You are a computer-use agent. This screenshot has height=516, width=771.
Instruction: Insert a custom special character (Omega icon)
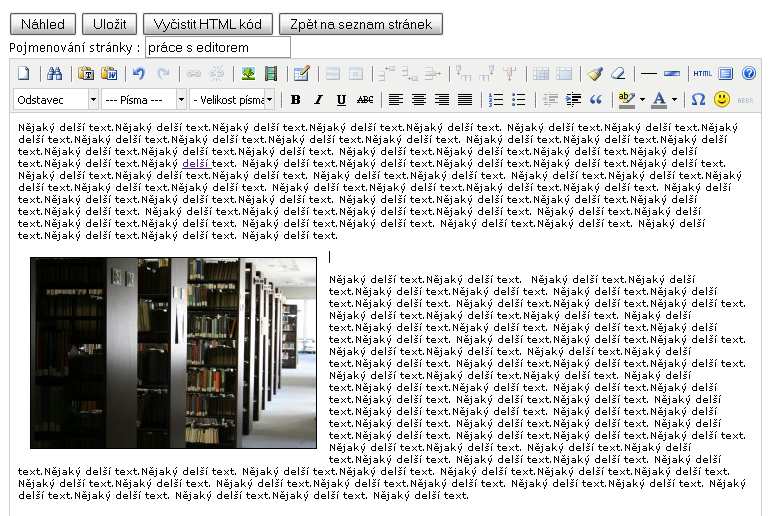(698, 100)
